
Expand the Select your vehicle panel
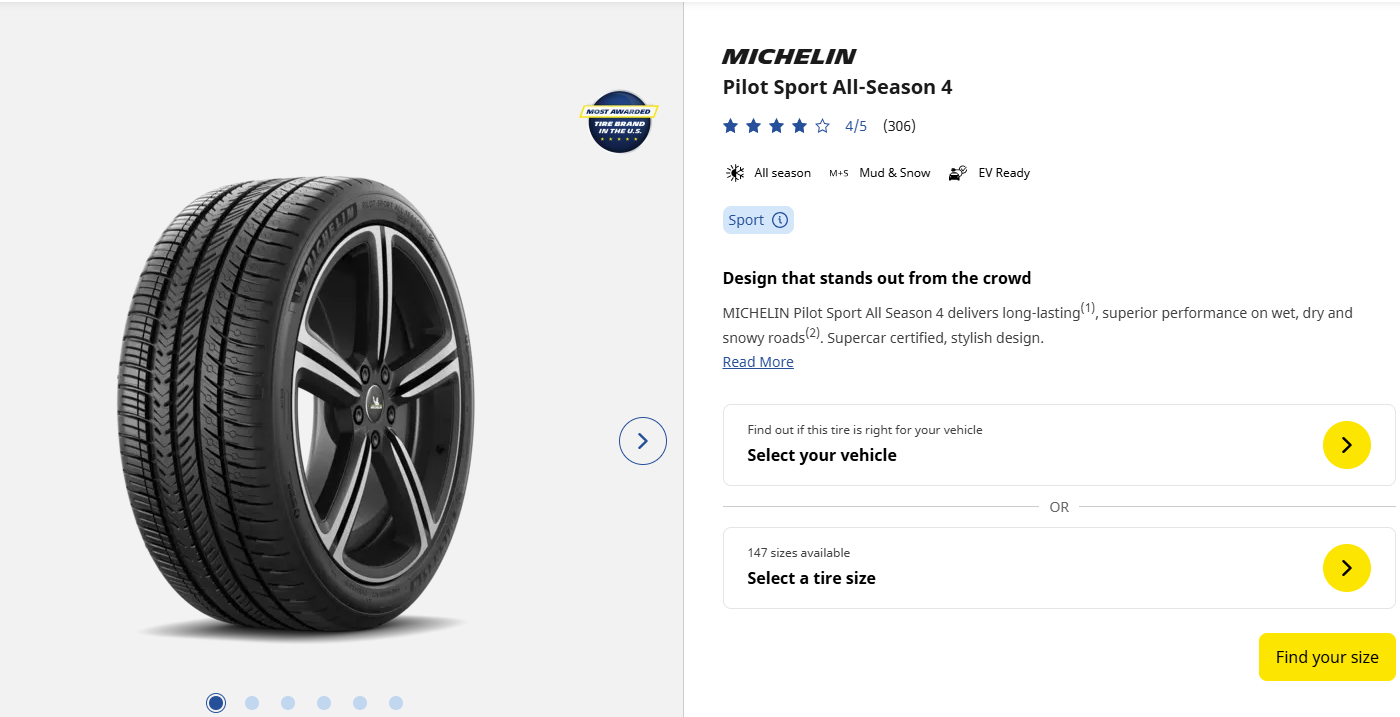pos(1059,445)
